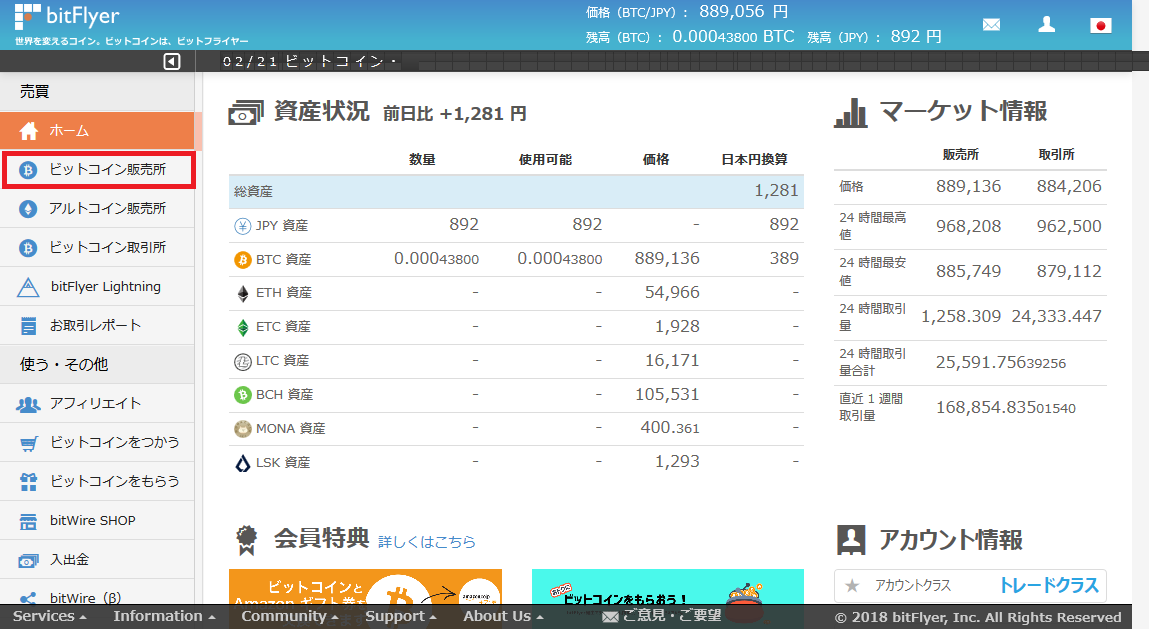
Task: Click the ETH diamond icon
Action: (243, 293)
